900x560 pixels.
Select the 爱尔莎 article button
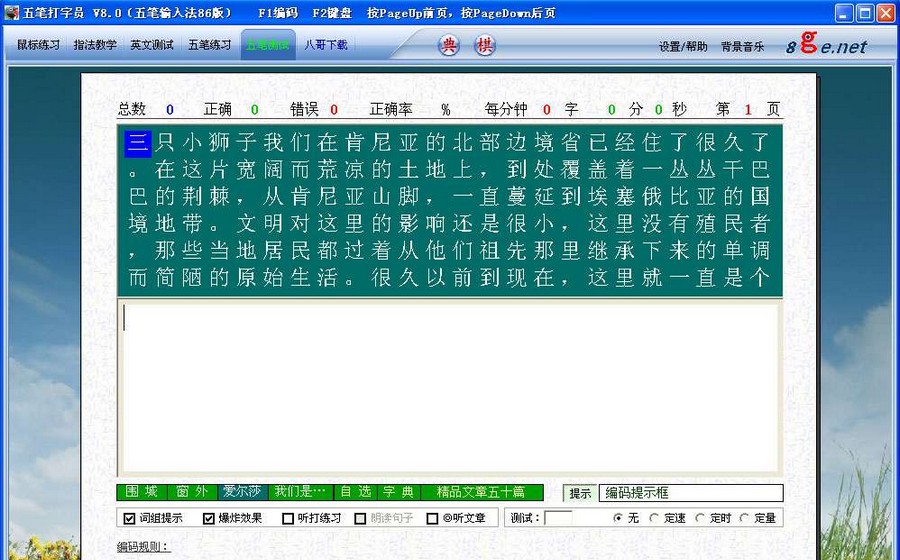coord(243,492)
